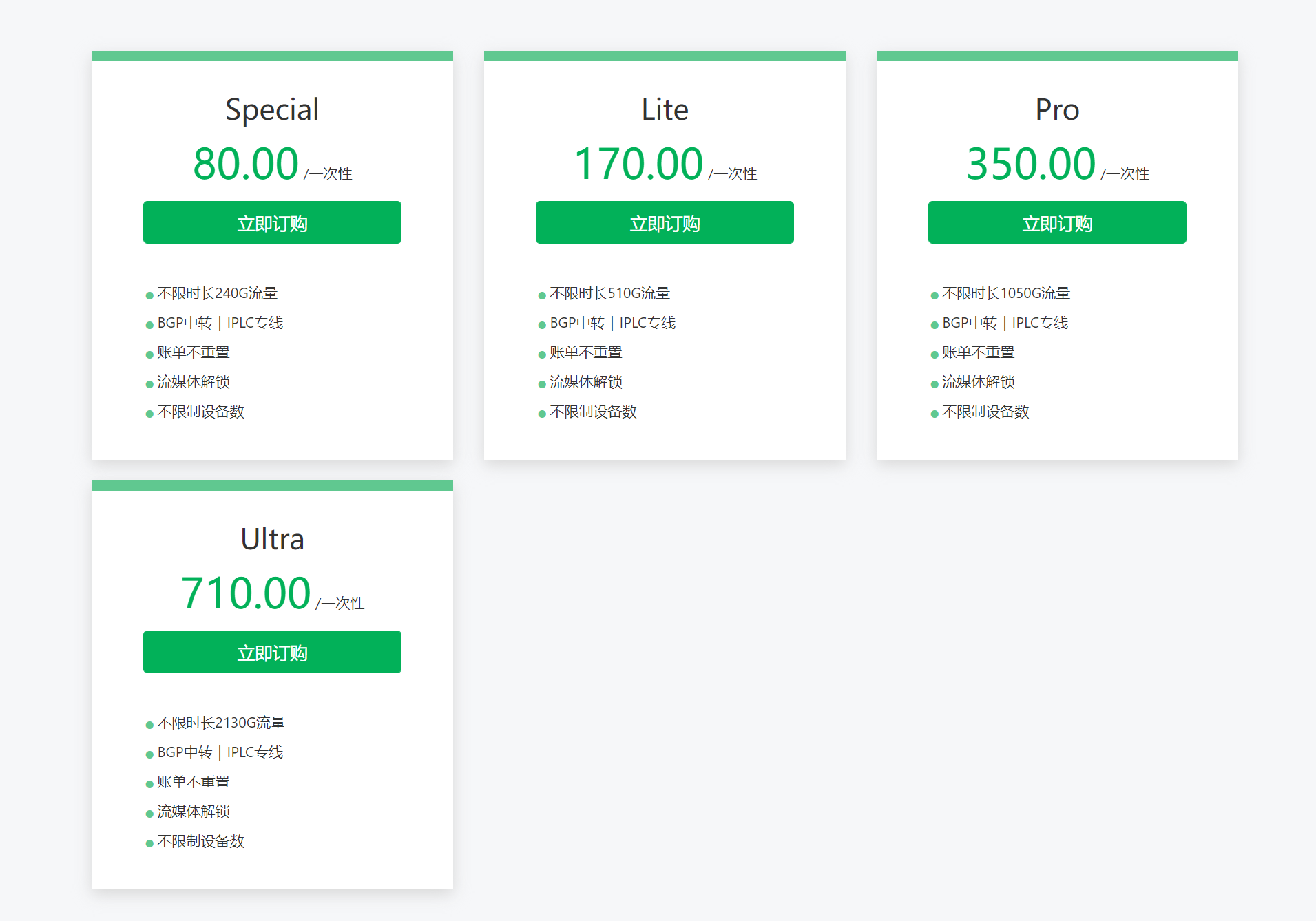The height and width of the screenshot is (921, 1316).
Task: Click 不限时长510G流量 feature text
Action: click(x=609, y=293)
